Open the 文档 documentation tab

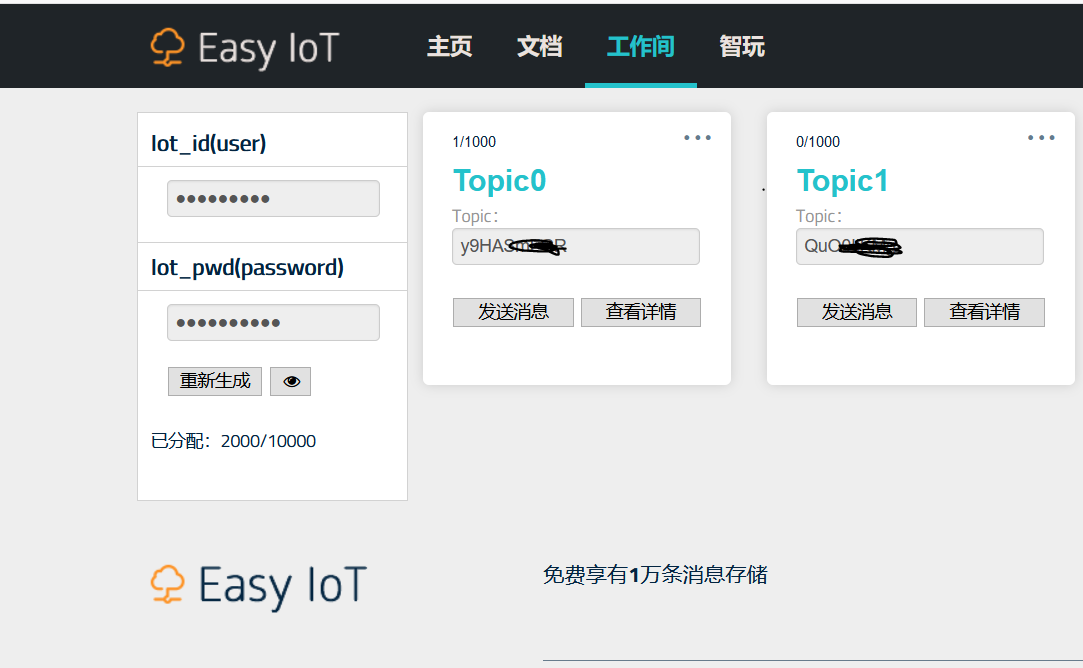[x=539, y=46]
